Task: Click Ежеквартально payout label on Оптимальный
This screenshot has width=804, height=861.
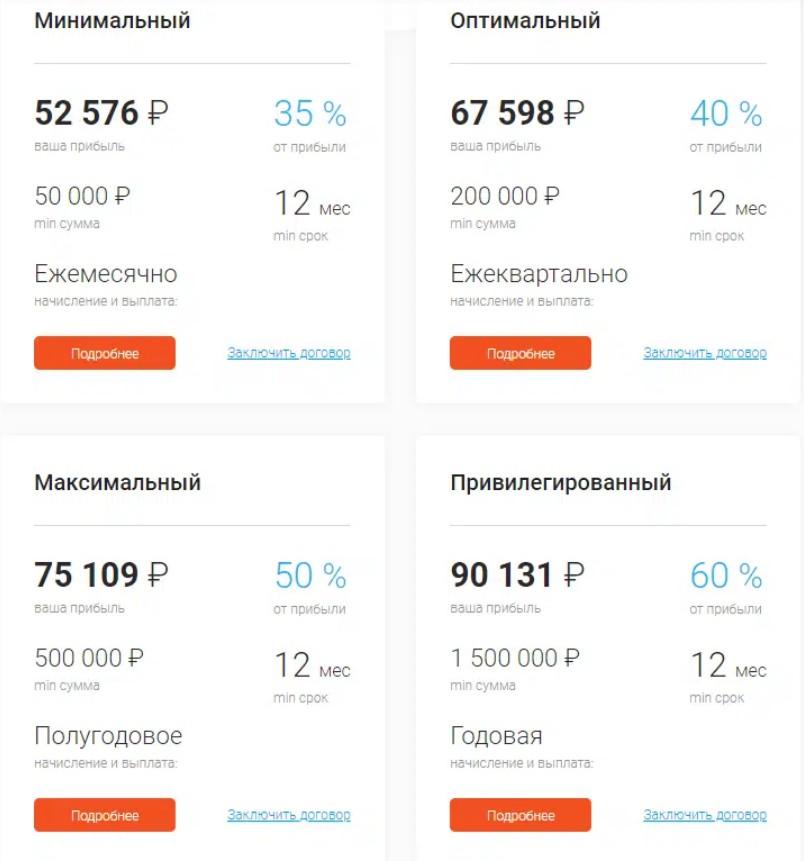Action: point(540,273)
